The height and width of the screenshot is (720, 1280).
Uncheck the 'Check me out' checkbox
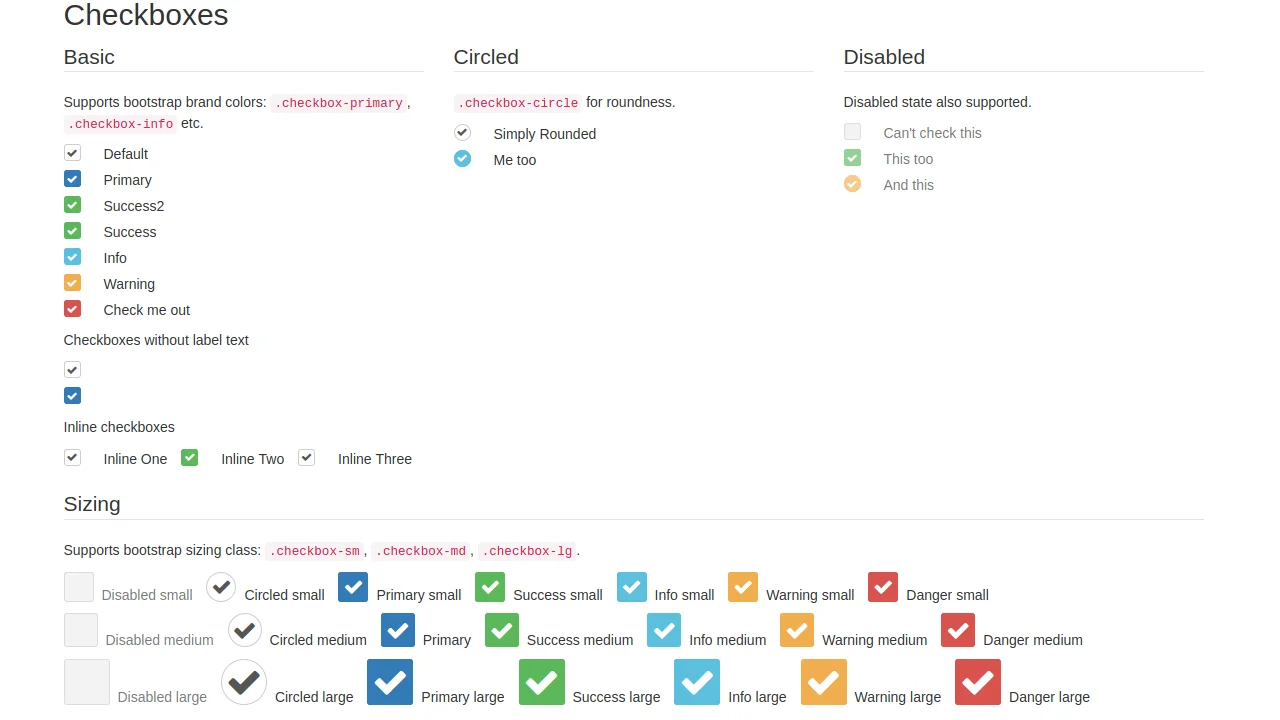pos(72,309)
